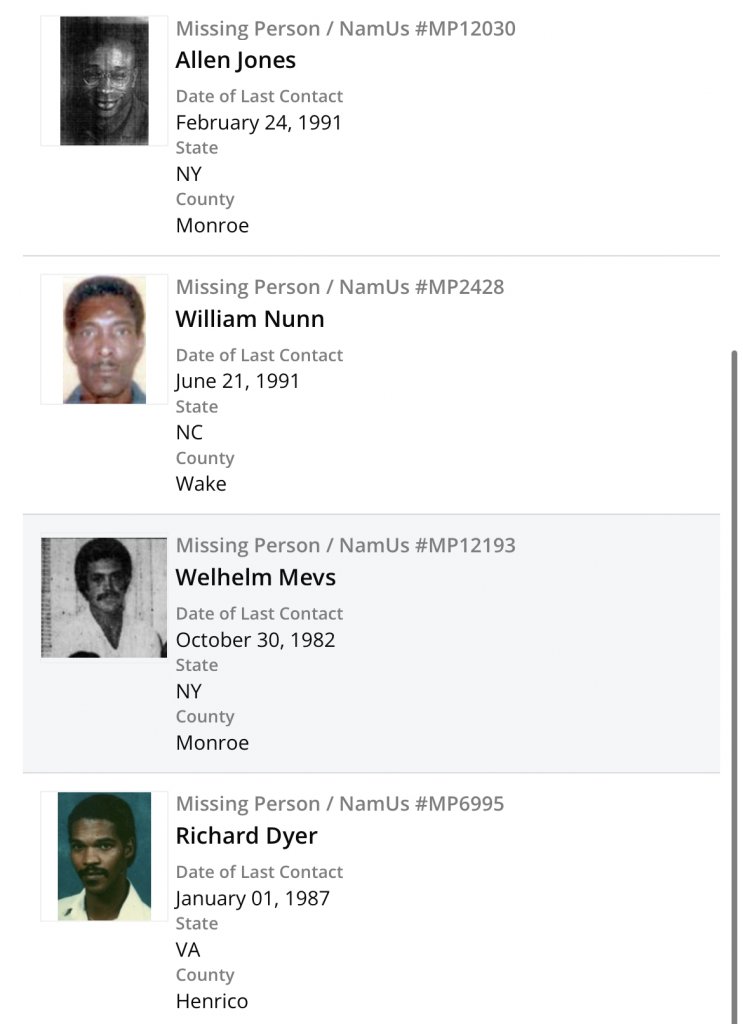Image resolution: width=743 pixels, height=1024 pixels.
Task: Select the January 01, 1987 contact date
Action: pos(253,898)
